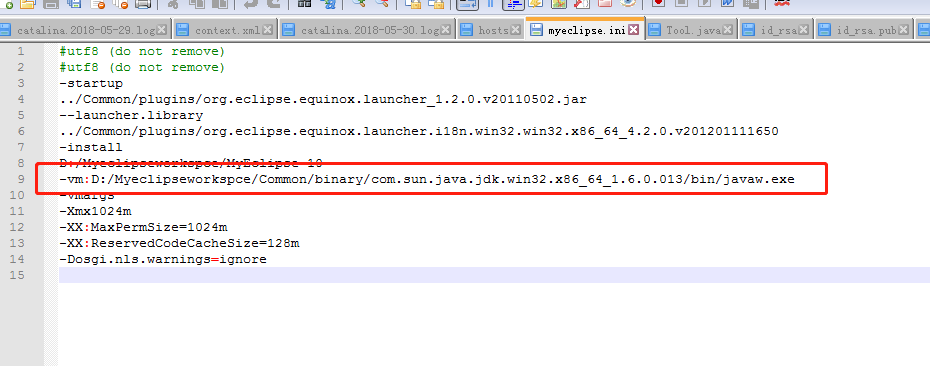This screenshot has height=366, width=930.
Task: Save the file using the floppy disk icon
Action: 51,4
